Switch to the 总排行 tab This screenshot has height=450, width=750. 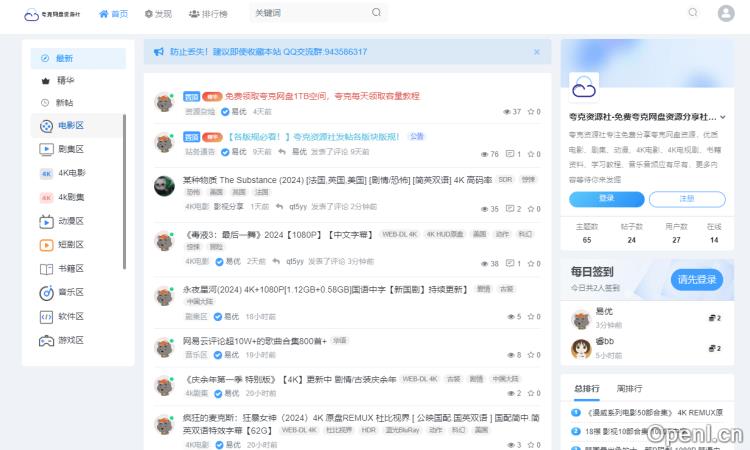[587, 389]
